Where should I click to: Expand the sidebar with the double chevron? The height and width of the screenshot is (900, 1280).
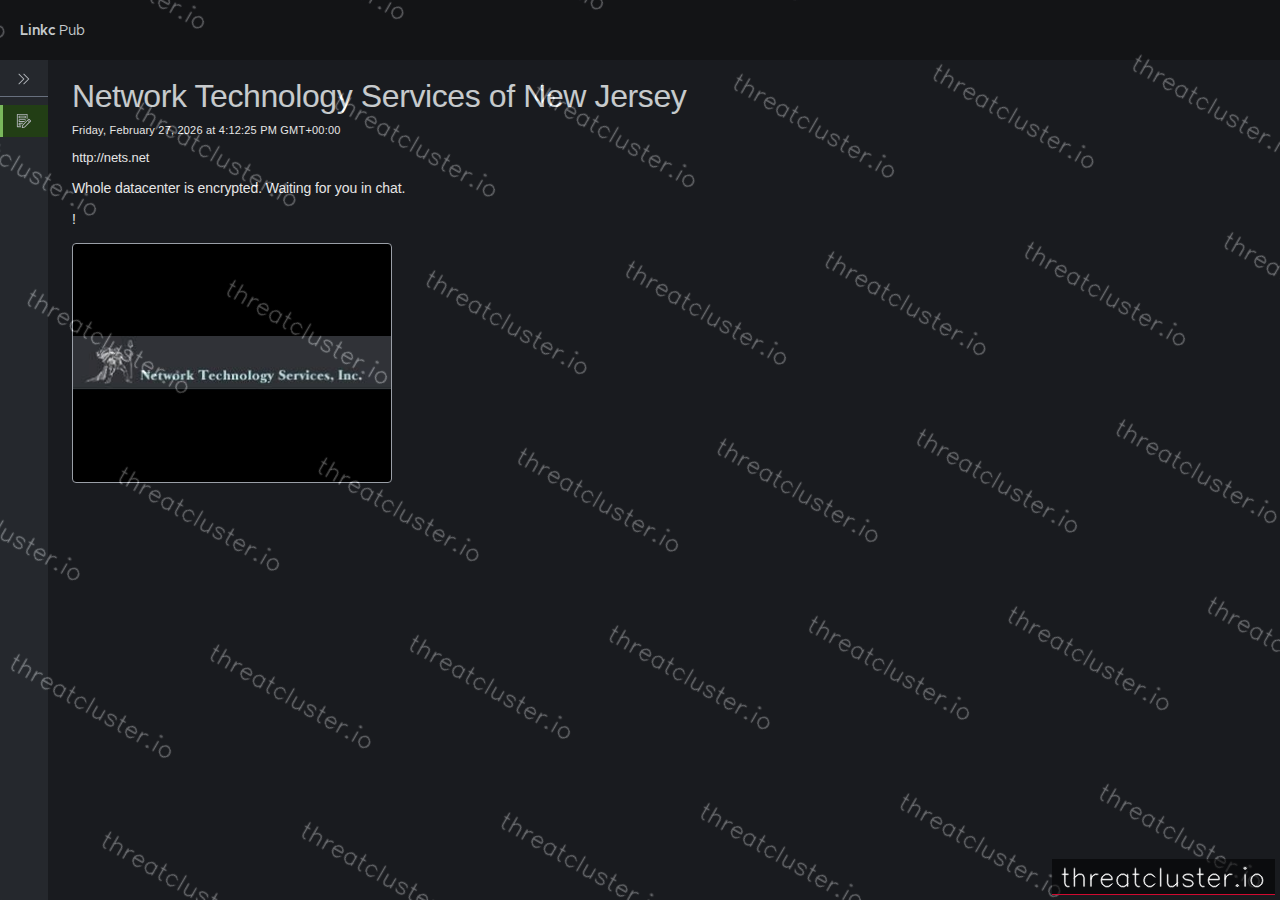pyautogui.click(x=24, y=79)
